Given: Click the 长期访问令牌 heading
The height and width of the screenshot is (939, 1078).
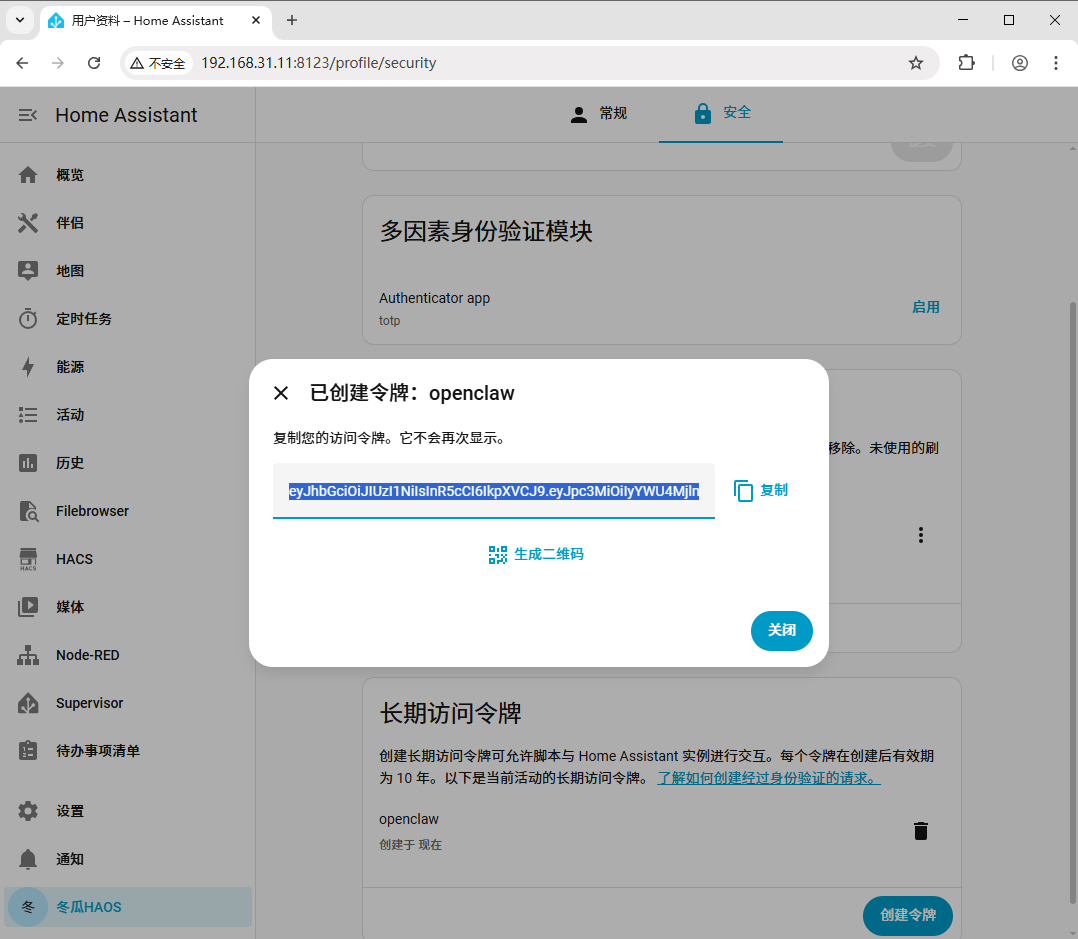Looking at the screenshot, I should tap(450, 714).
